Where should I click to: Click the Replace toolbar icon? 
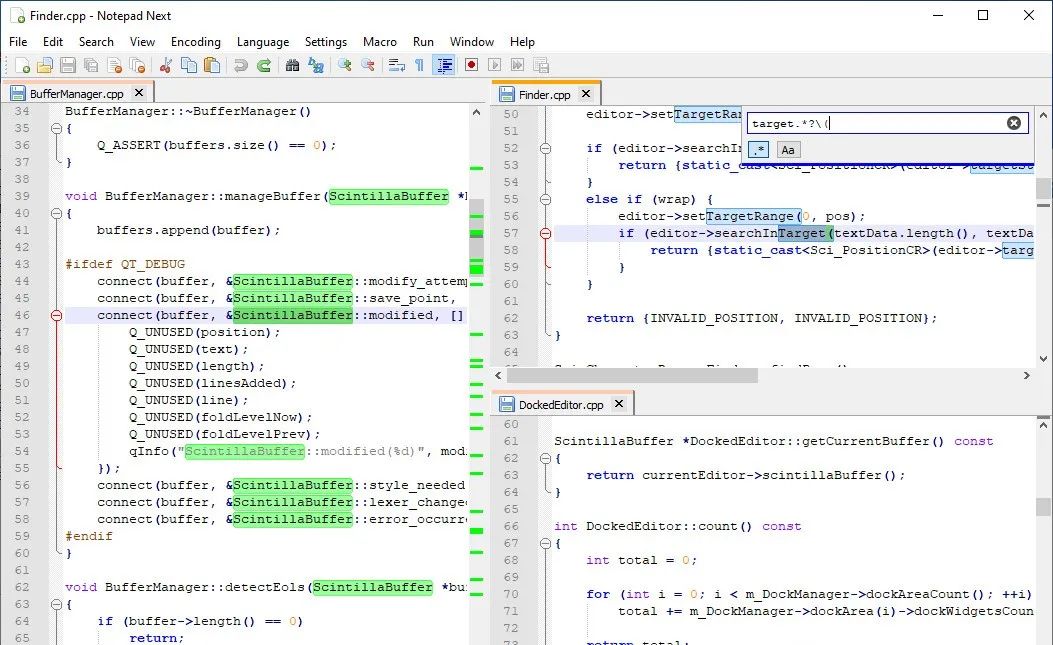[x=316, y=65]
